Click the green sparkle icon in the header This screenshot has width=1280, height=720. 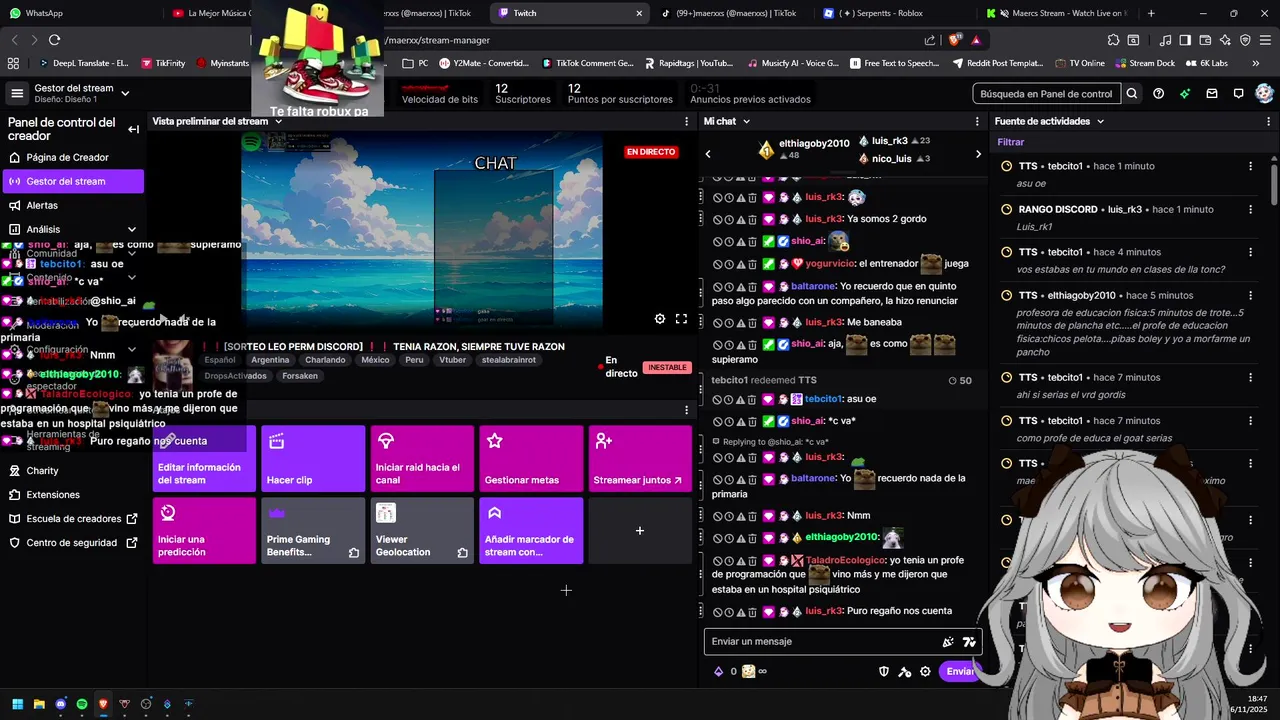click(1185, 93)
